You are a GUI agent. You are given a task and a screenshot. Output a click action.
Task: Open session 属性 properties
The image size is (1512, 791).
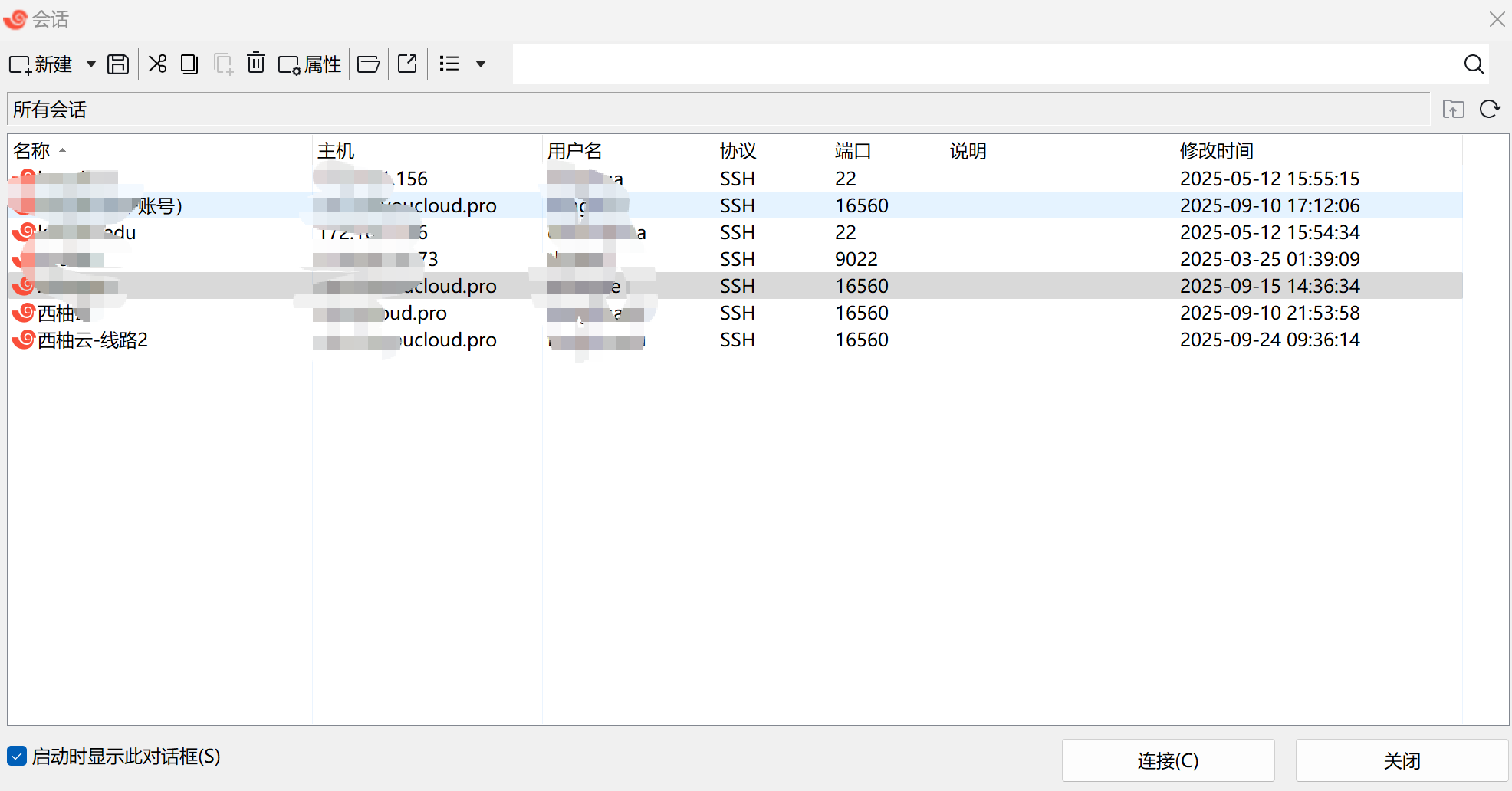pos(310,64)
